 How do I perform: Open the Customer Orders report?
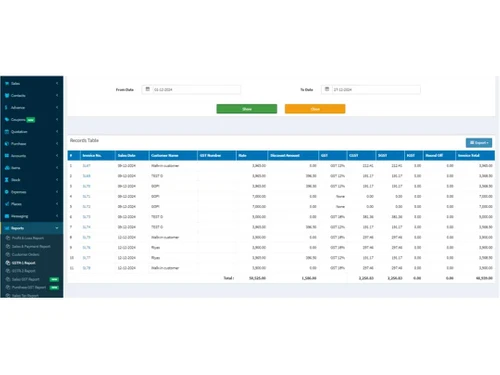point(26,254)
